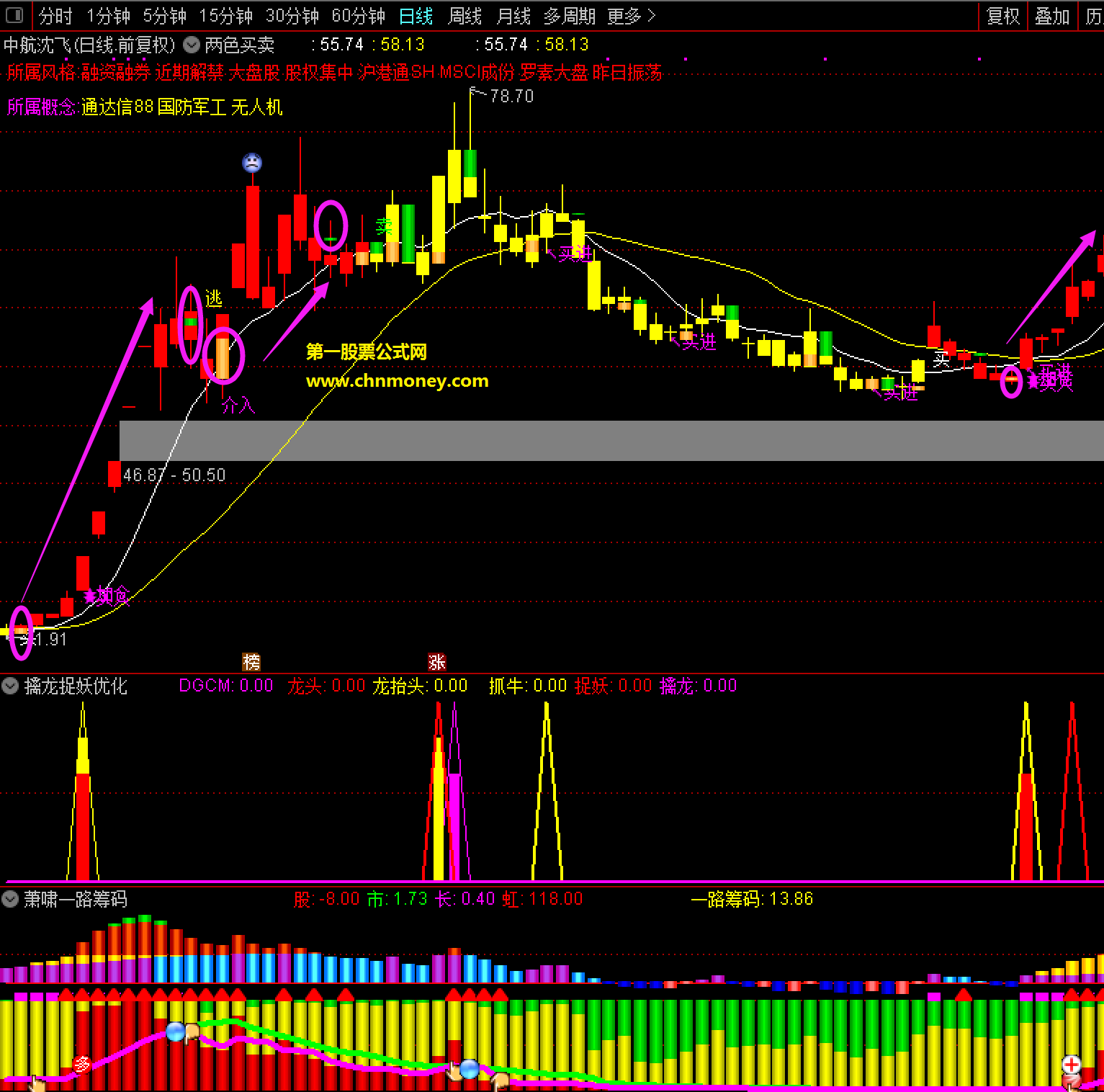Click the 擒龙: 0.00 value
This screenshot has width=1104, height=1092.
[698, 686]
